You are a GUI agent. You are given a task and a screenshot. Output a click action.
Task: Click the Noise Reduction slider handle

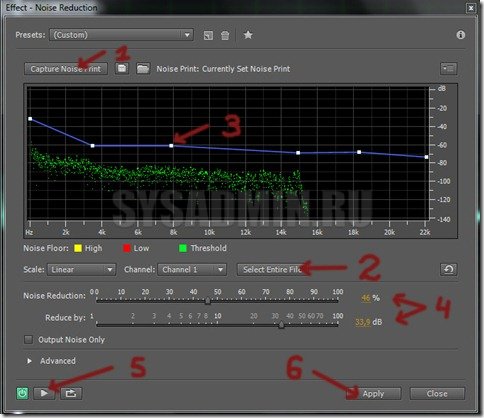[208, 301]
